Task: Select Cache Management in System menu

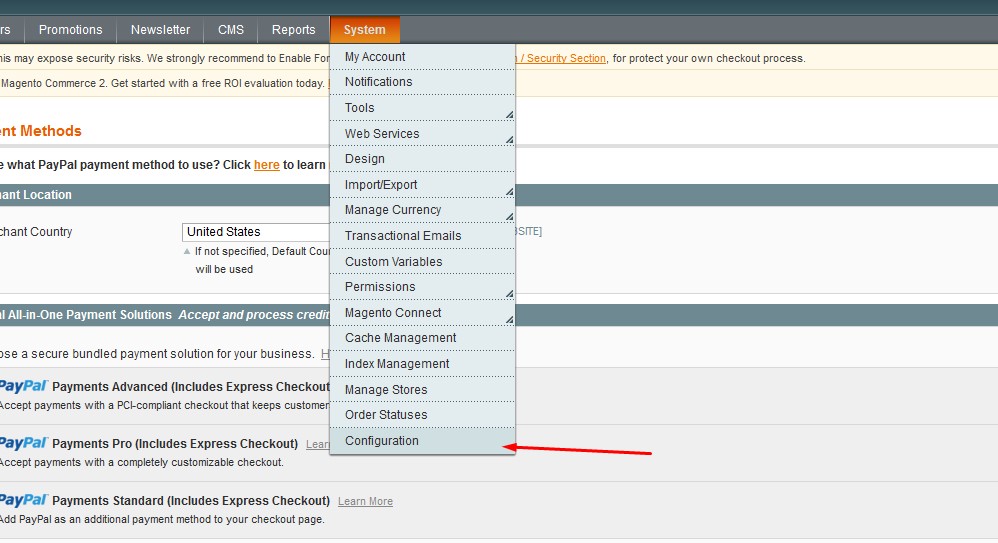Action: [400, 338]
